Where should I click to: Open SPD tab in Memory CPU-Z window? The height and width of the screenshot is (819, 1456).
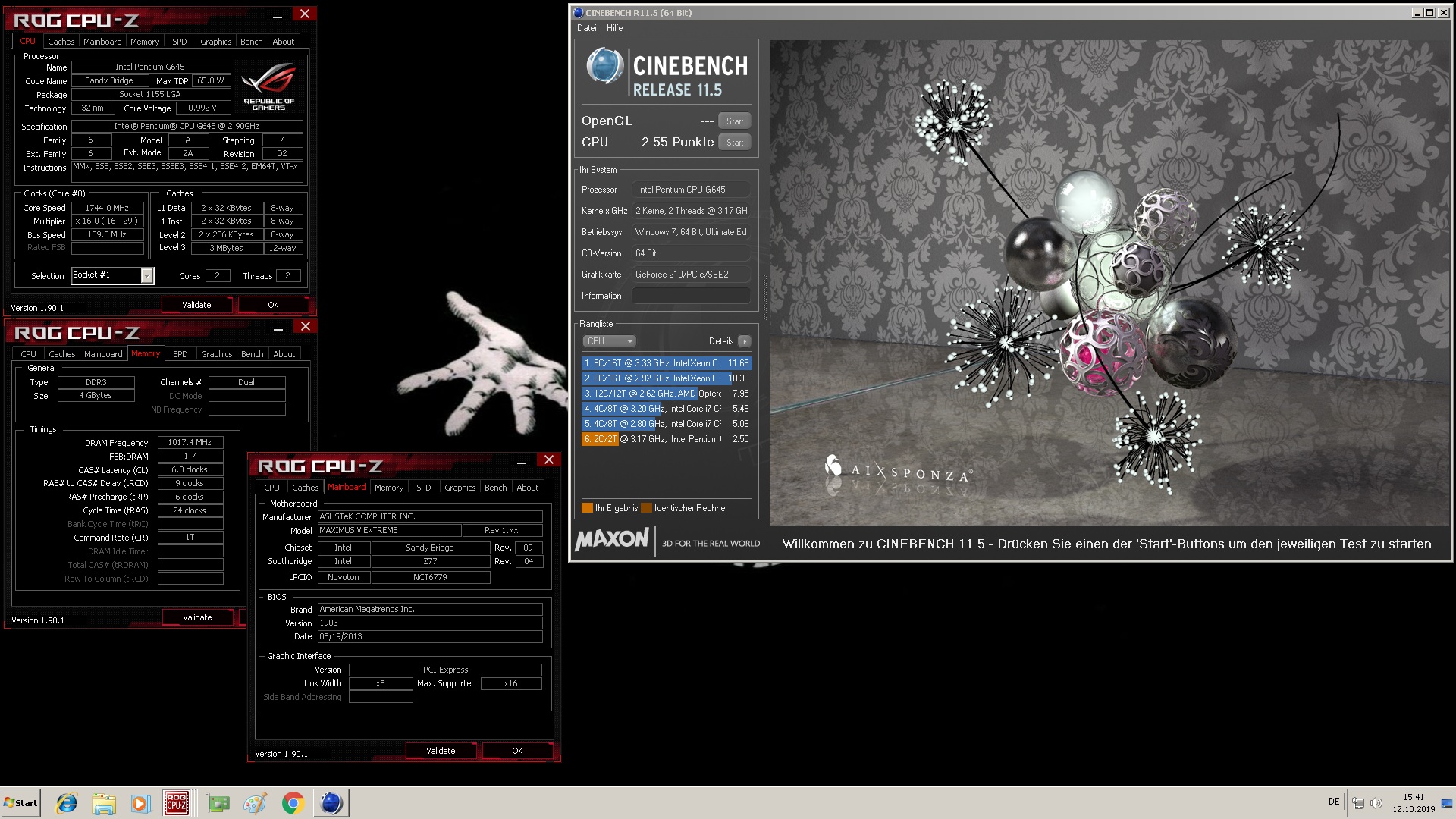point(180,354)
